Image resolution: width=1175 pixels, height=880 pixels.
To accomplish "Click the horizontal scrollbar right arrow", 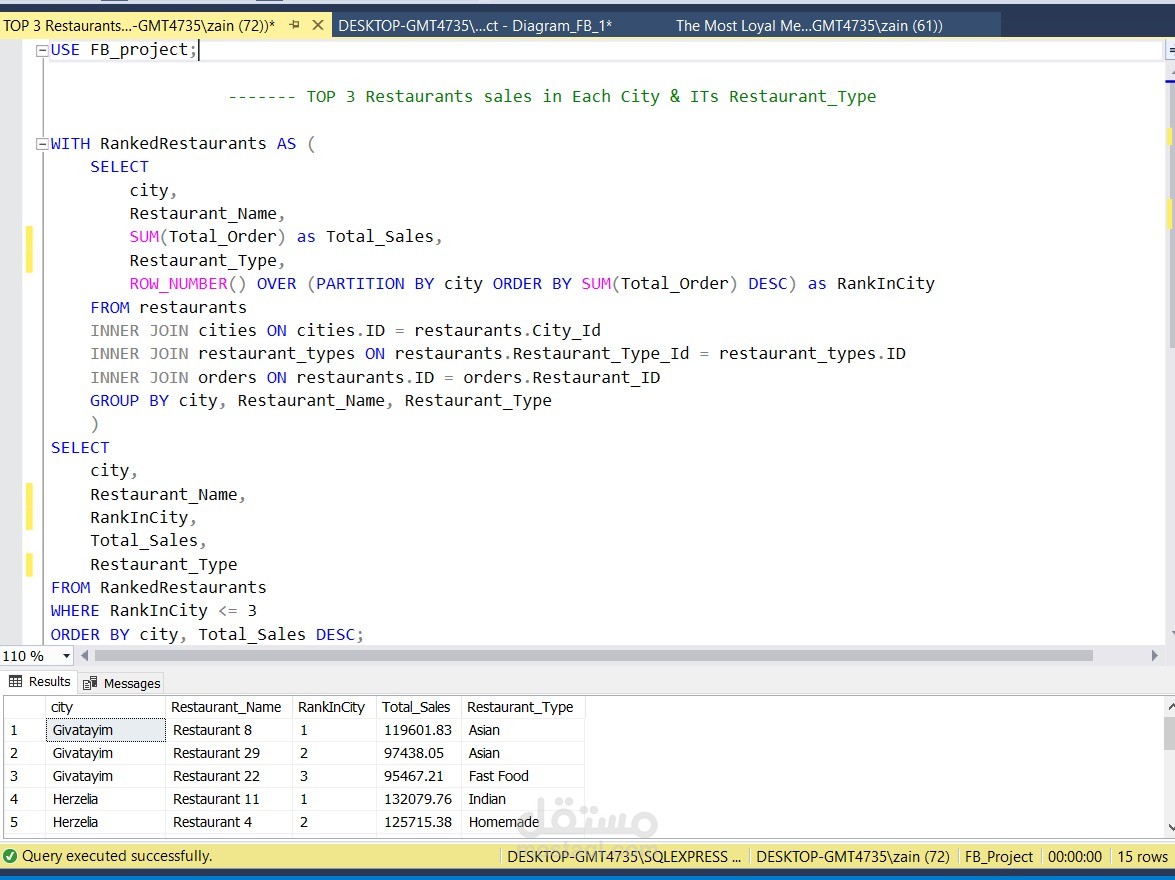I will (x=1155, y=655).
